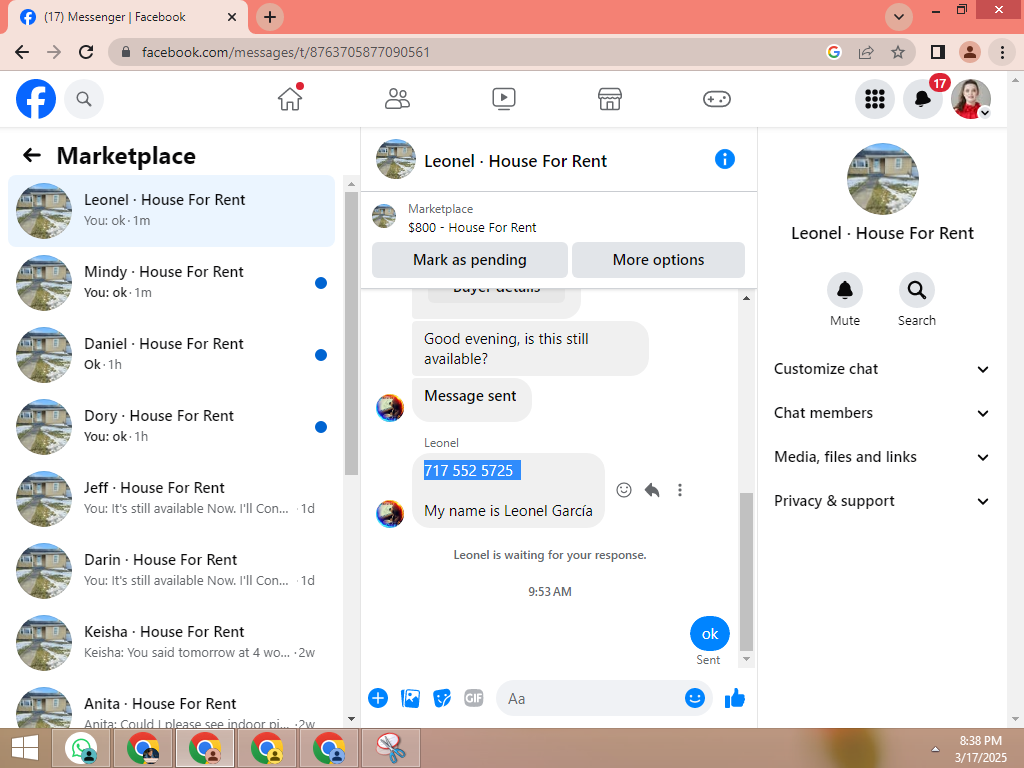Screen dimensions: 1024x768
Task: Expand Customize chat section
Action: click(880, 369)
